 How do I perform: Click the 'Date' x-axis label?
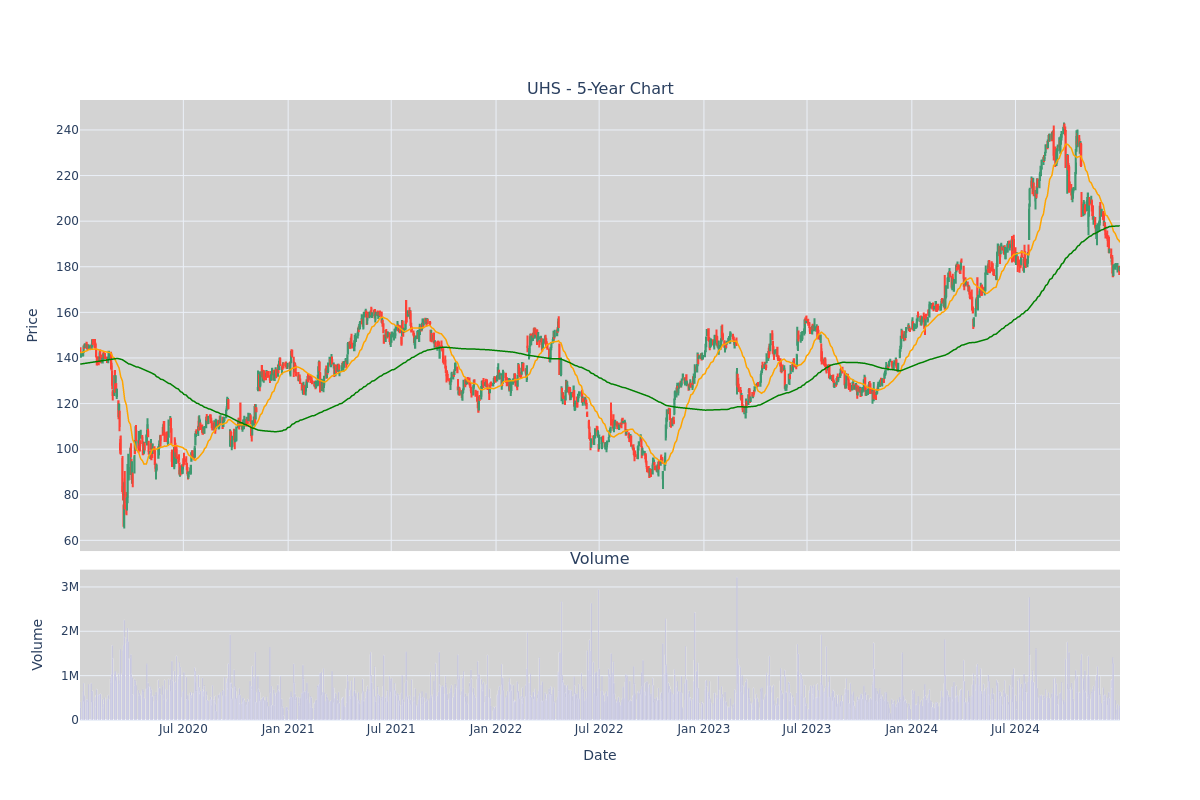pos(600,755)
